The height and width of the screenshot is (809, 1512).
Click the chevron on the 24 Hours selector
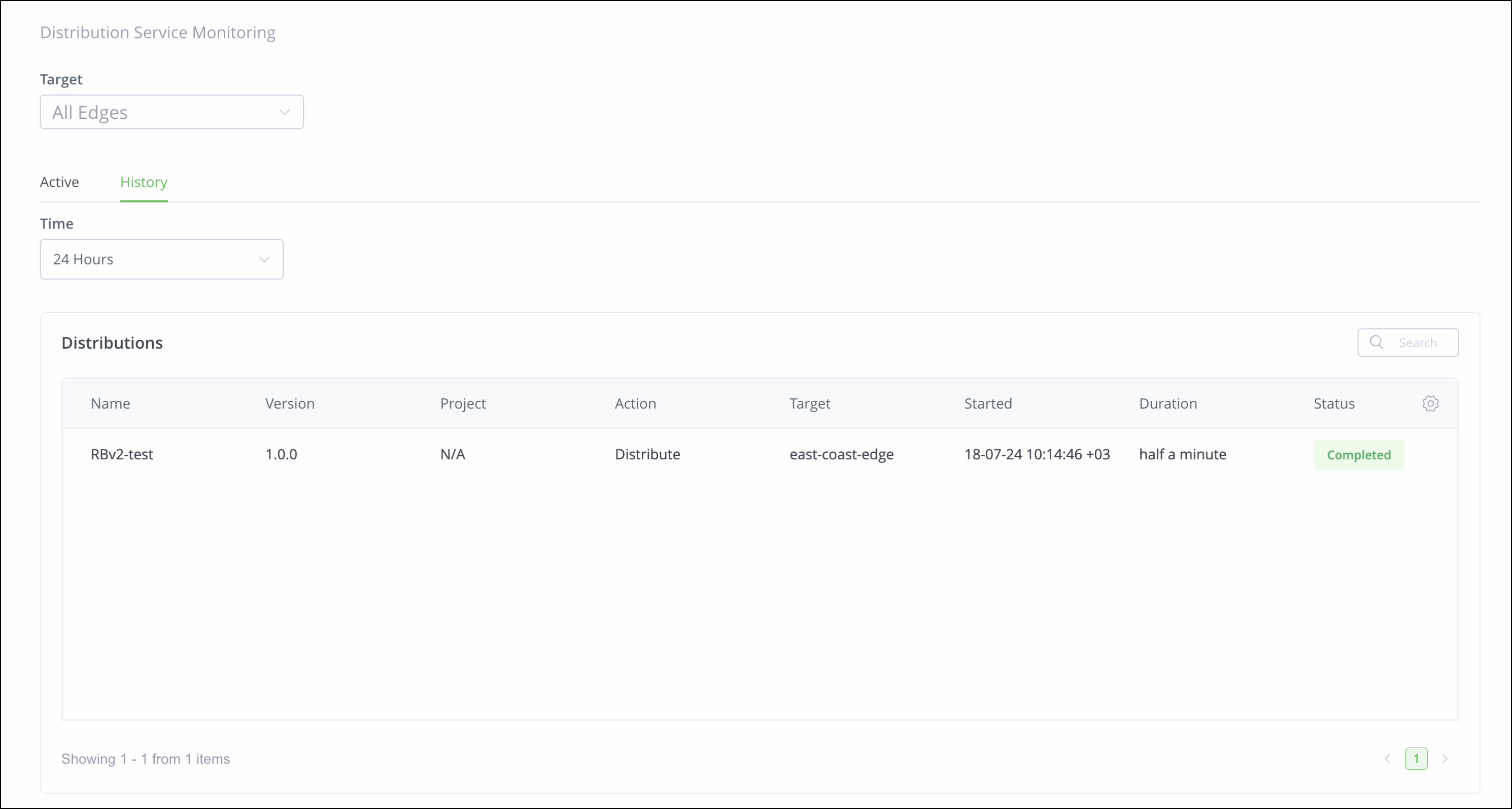(264, 259)
